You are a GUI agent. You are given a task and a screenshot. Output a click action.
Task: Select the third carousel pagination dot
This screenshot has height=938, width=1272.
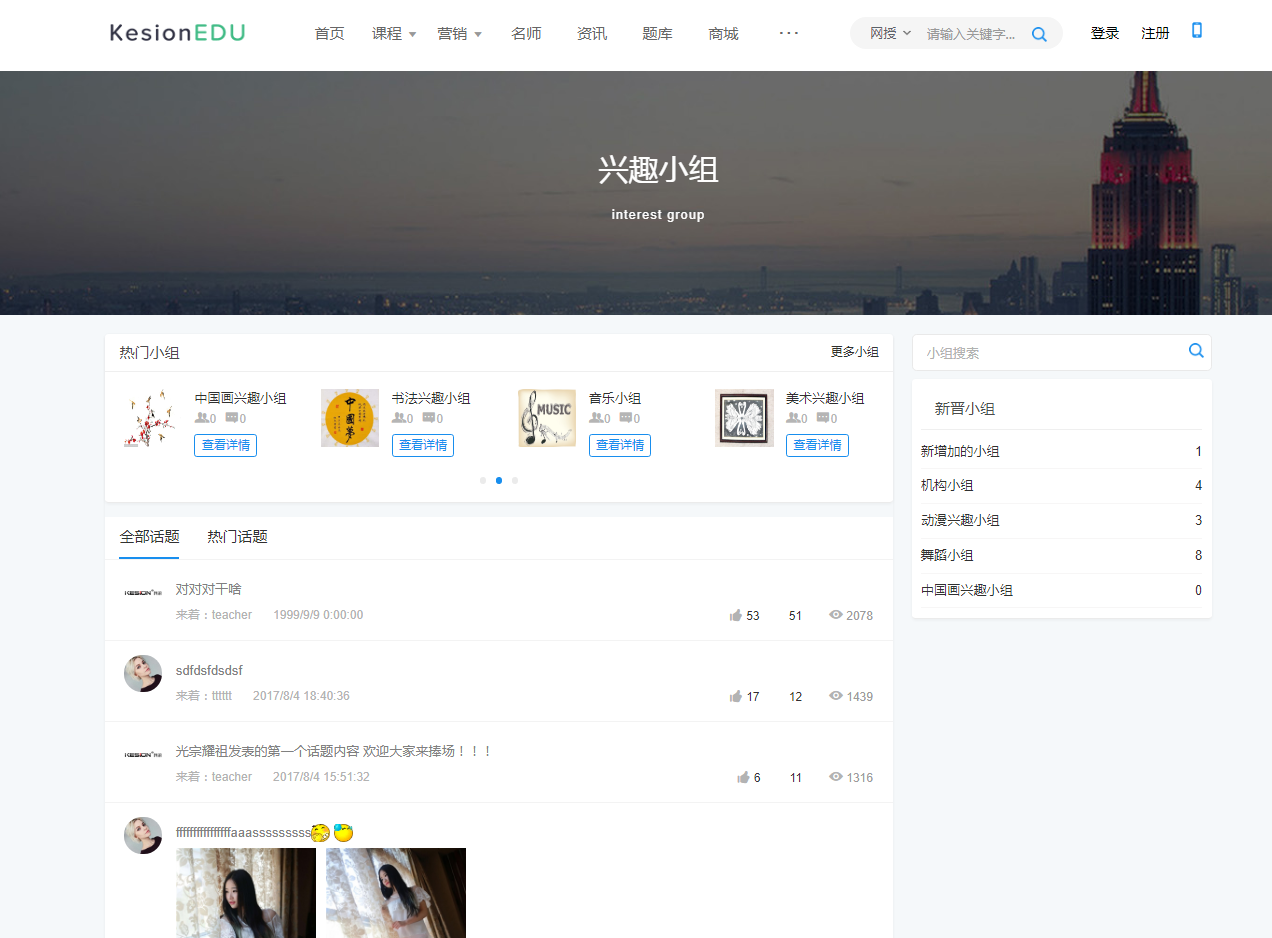(x=515, y=481)
